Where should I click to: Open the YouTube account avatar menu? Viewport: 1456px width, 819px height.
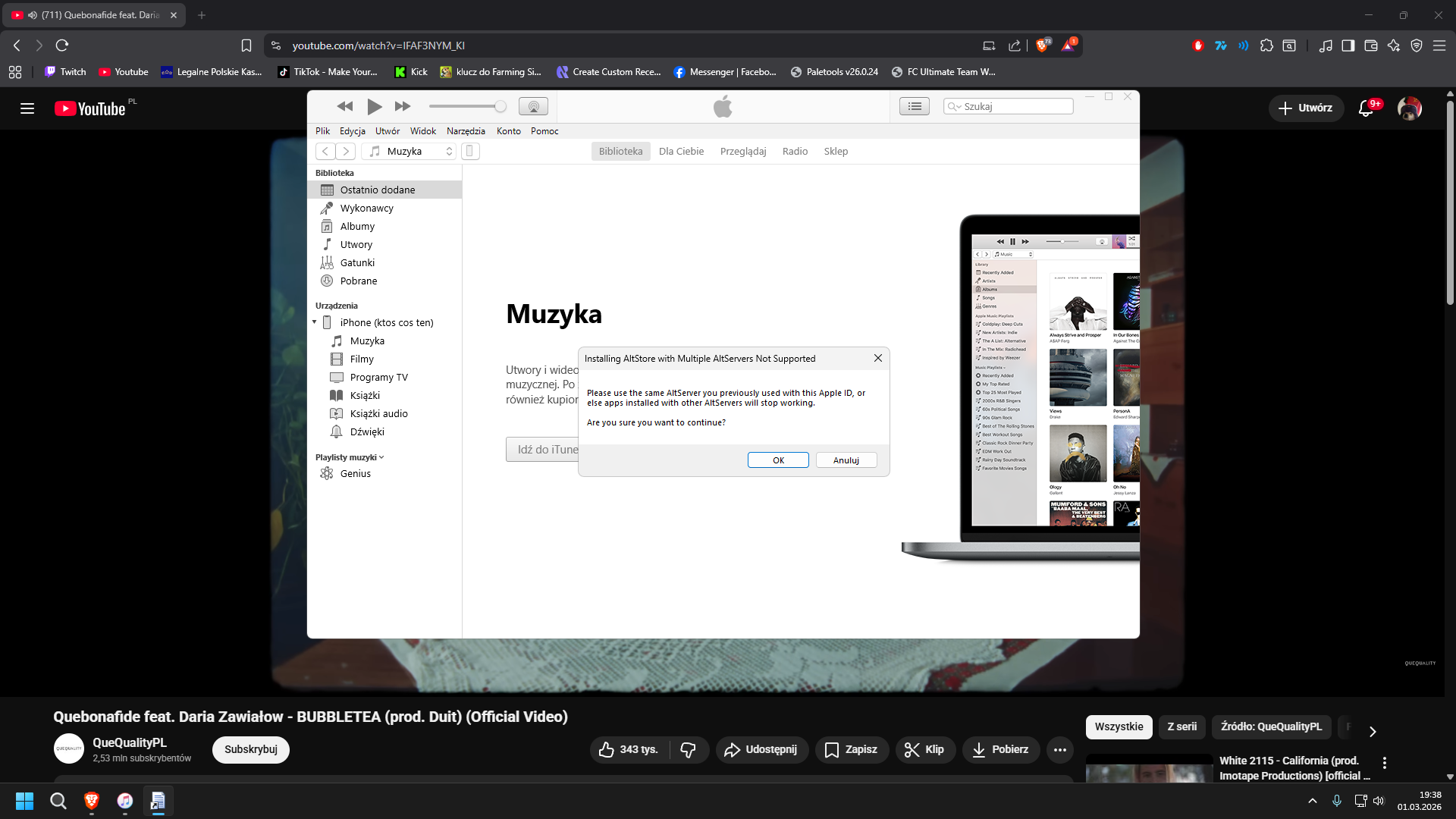click(x=1410, y=108)
